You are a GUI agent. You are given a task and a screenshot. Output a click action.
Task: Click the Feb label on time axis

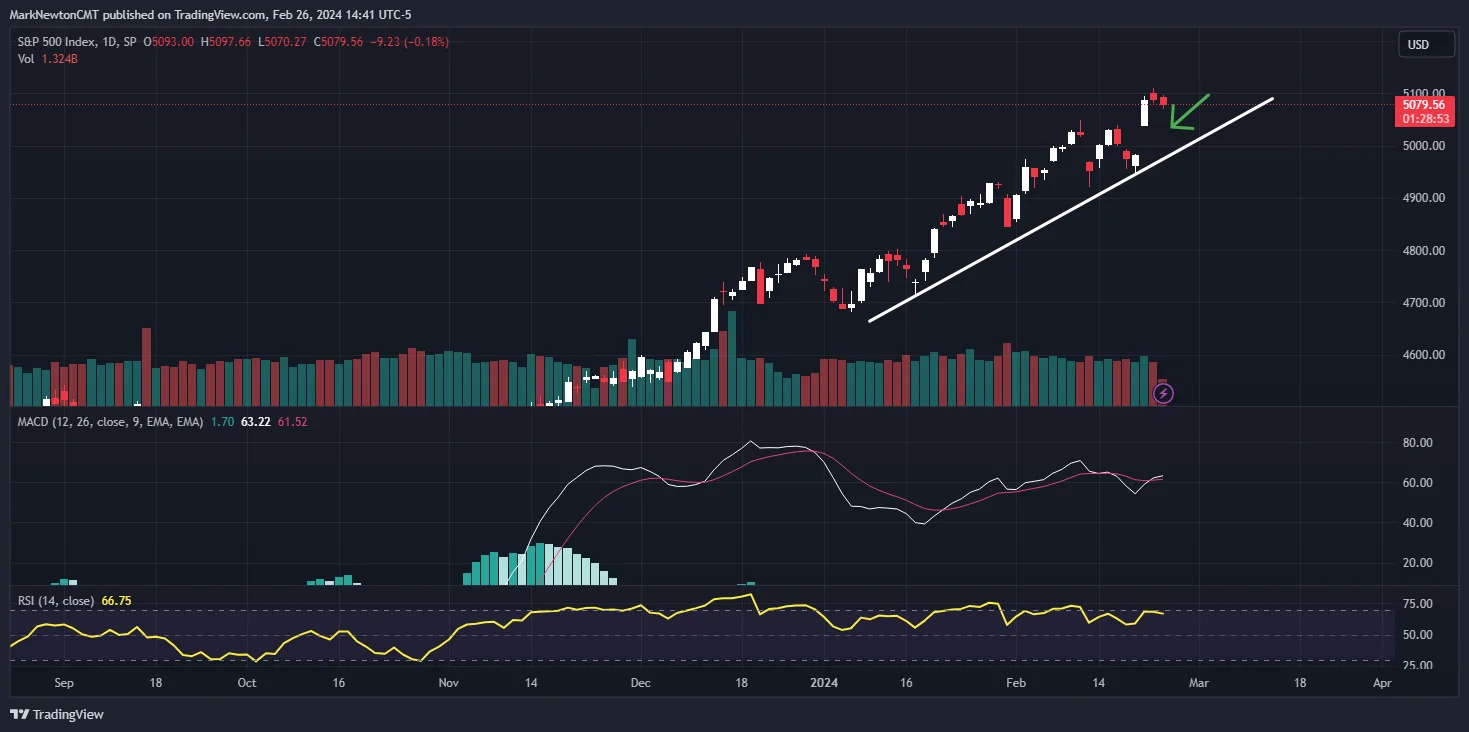coord(1015,683)
